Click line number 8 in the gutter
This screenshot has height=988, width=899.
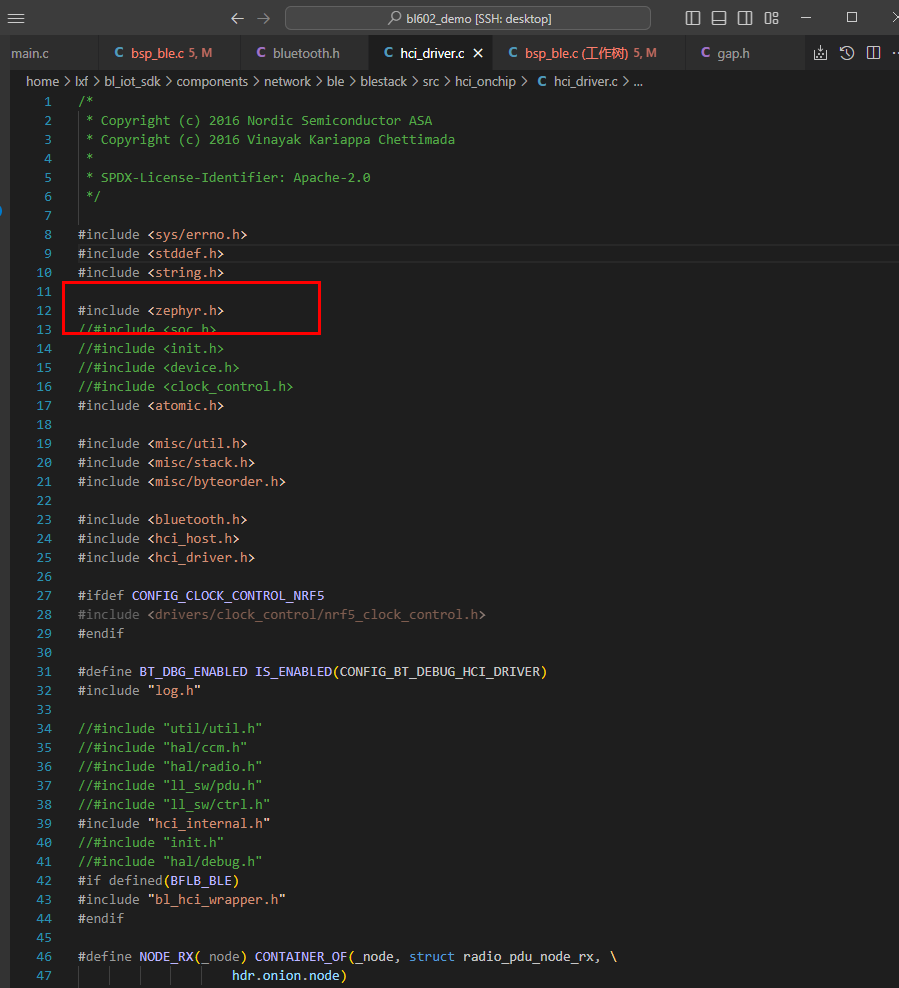point(48,234)
